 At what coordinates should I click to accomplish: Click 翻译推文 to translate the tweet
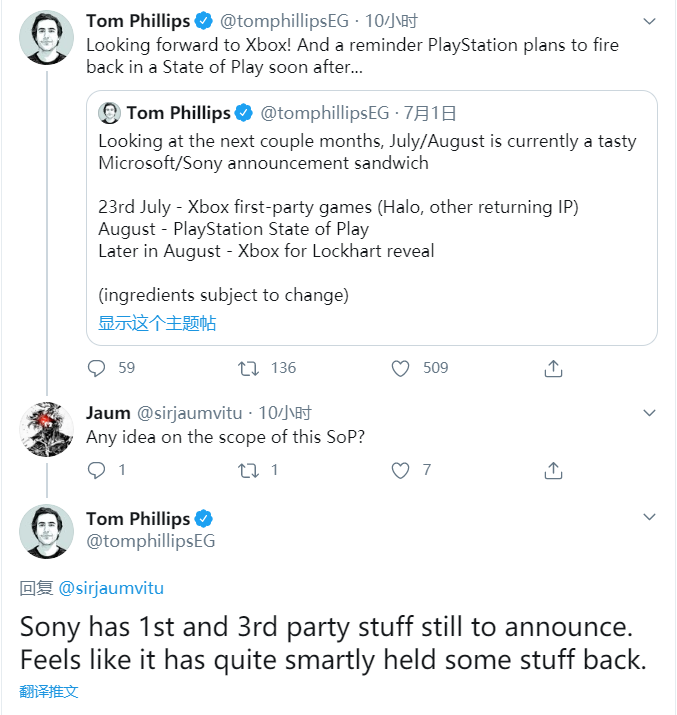(49, 691)
